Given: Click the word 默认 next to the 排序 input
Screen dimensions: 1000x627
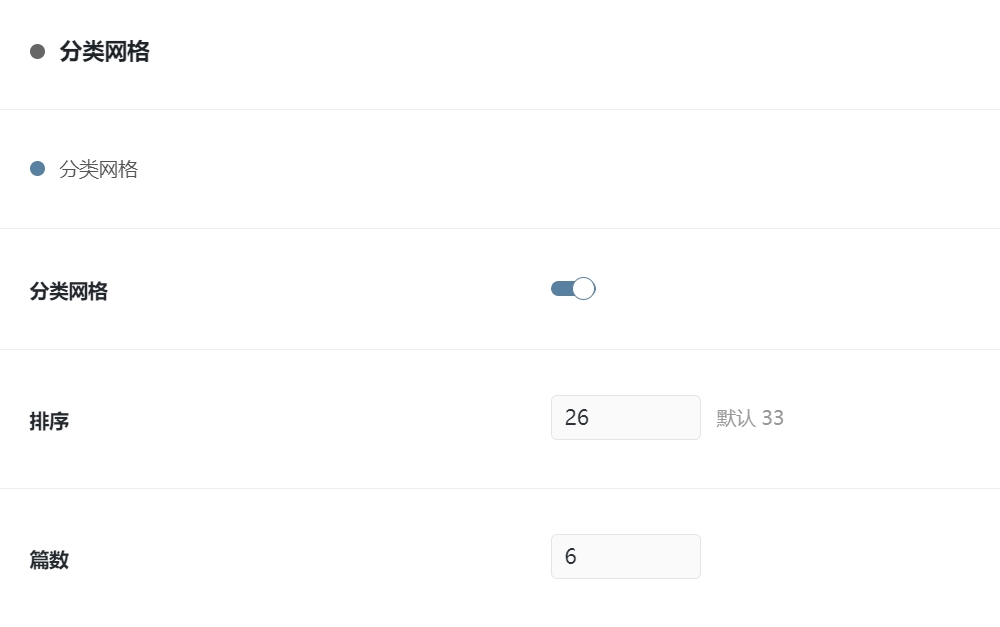Looking at the screenshot, I should (x=735, y=418).
